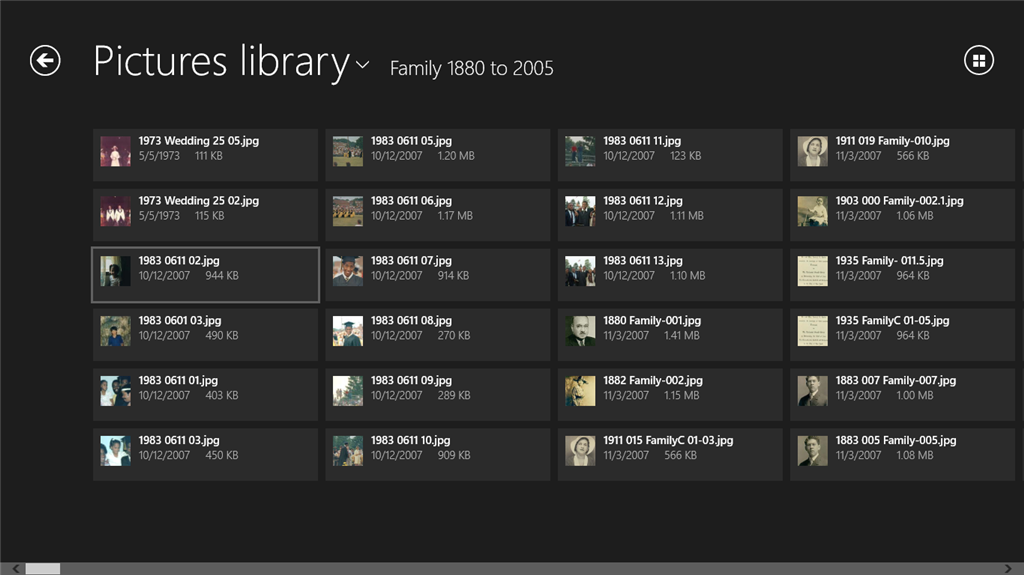The image size is (1024, 575).
Task: Select thumbnail of 1983 0611 09.jpg
Action: pyautogui.click(x=347, y=391)
